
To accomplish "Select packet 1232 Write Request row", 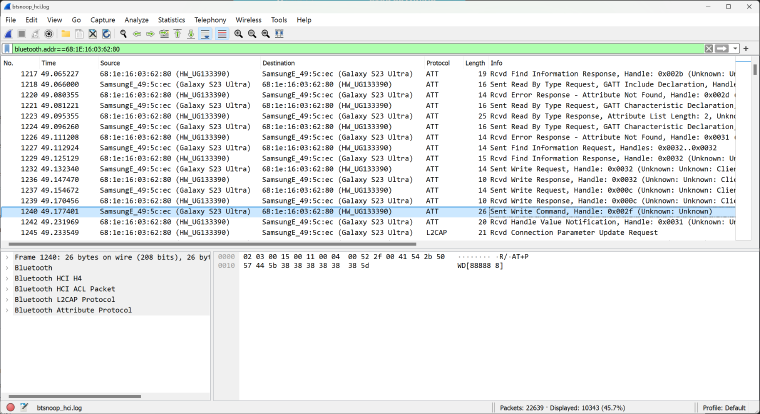I will tap(368, 169).
